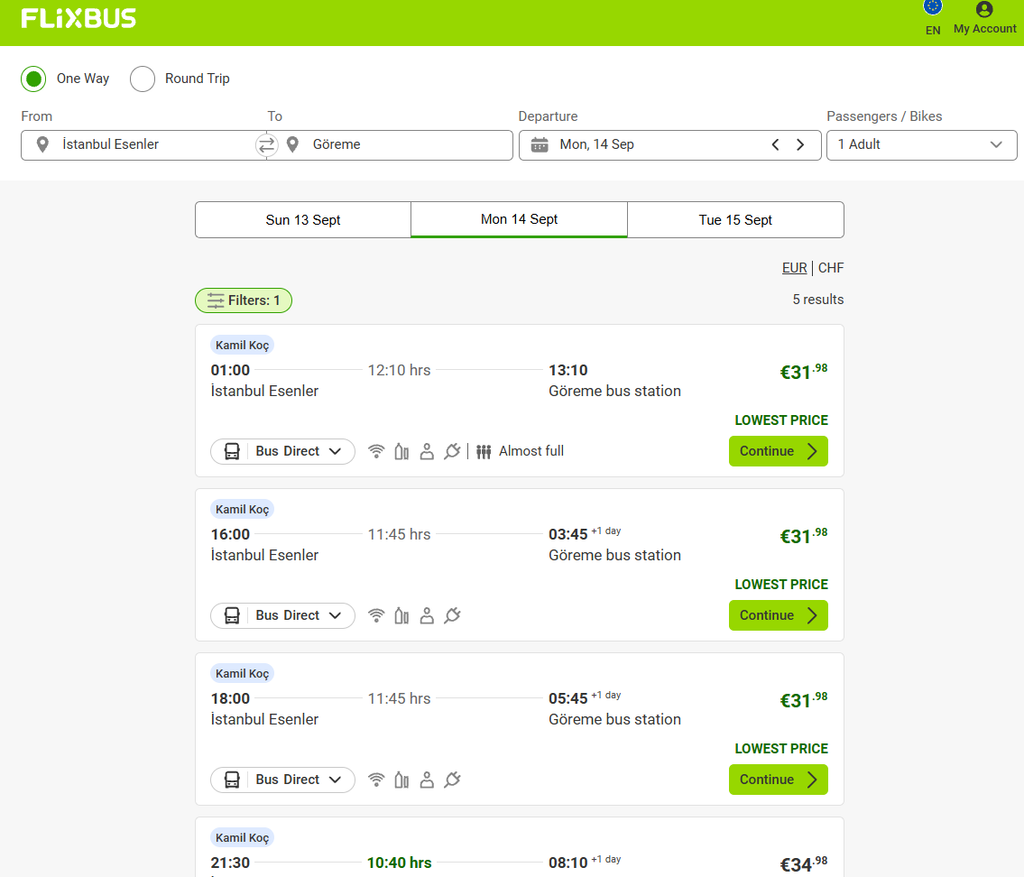The width and height of the screenshot is (1024, 877).
Task: Click the luggage icon on the 18:00 trip
Action: tap(402, 779)
